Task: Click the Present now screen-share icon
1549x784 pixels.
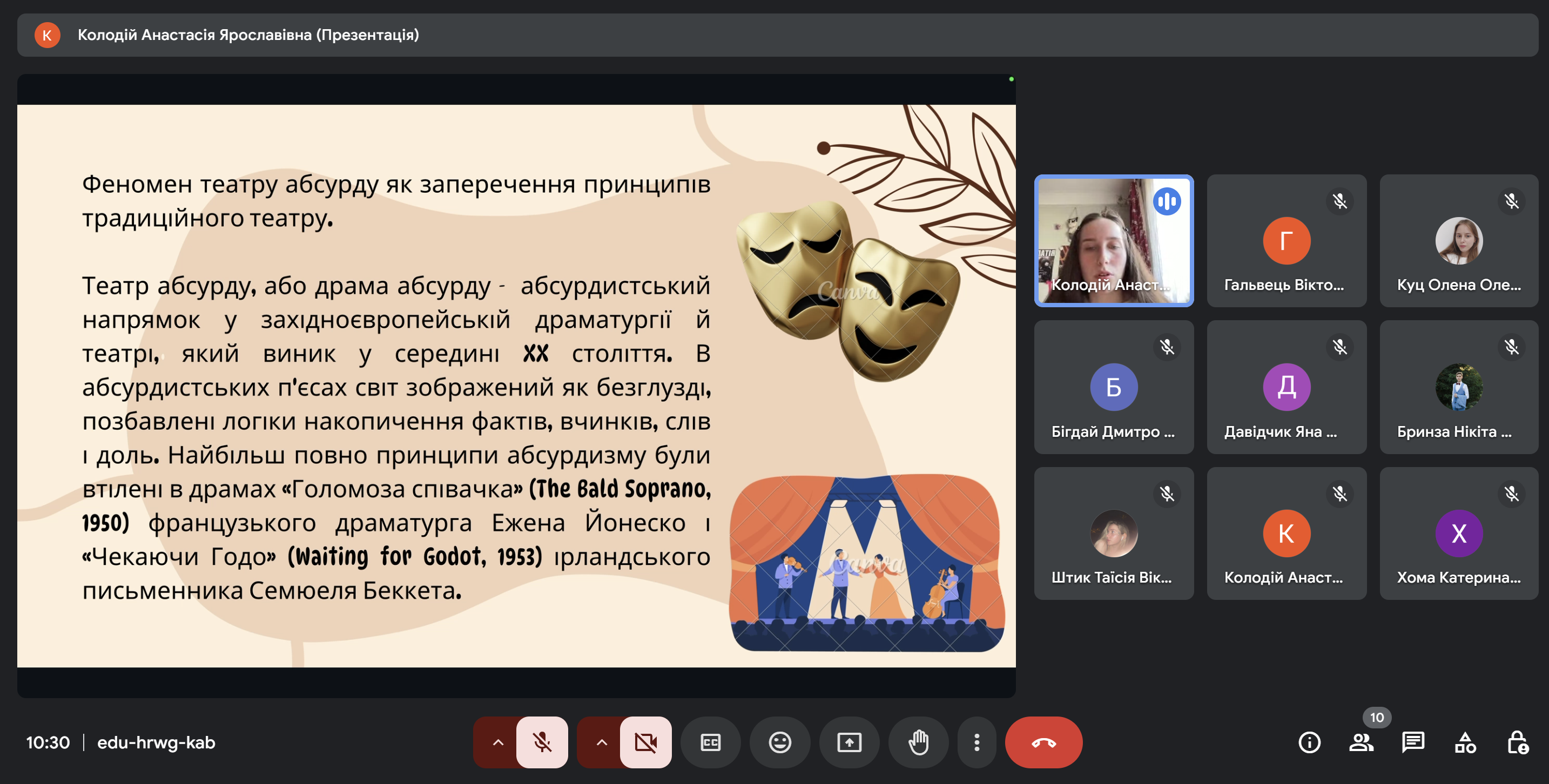Action: click(849, 742)
